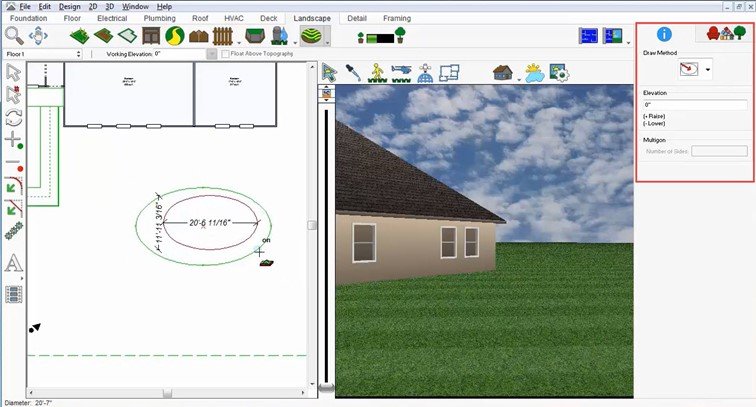Open the Draw Method dropdown arrow
756x407 pixels.
(x=708, y=70)
